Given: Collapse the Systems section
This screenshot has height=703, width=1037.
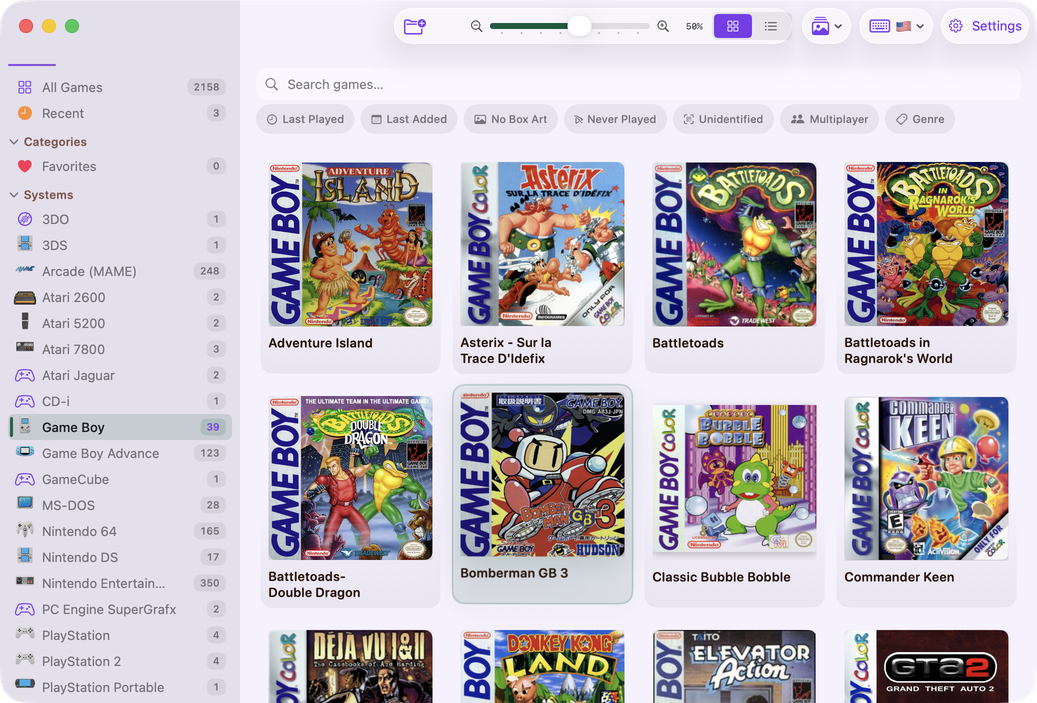Looking at the screenshot, I should [x=14, y=194].
